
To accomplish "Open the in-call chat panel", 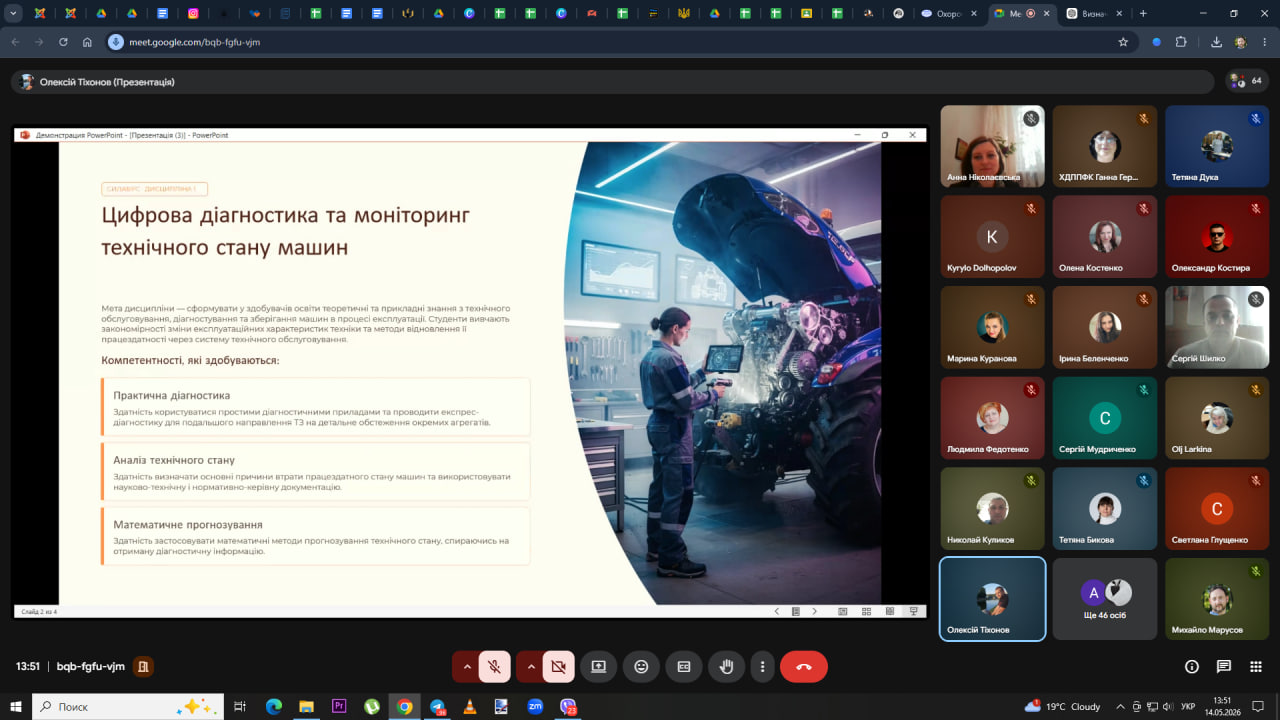I will (x=1224, y=666).
